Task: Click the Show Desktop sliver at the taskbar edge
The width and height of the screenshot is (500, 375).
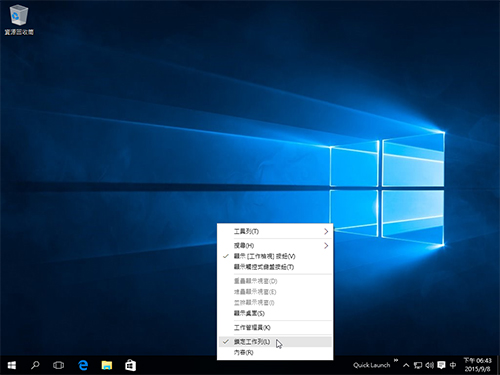Action: (x=498, y=365)
